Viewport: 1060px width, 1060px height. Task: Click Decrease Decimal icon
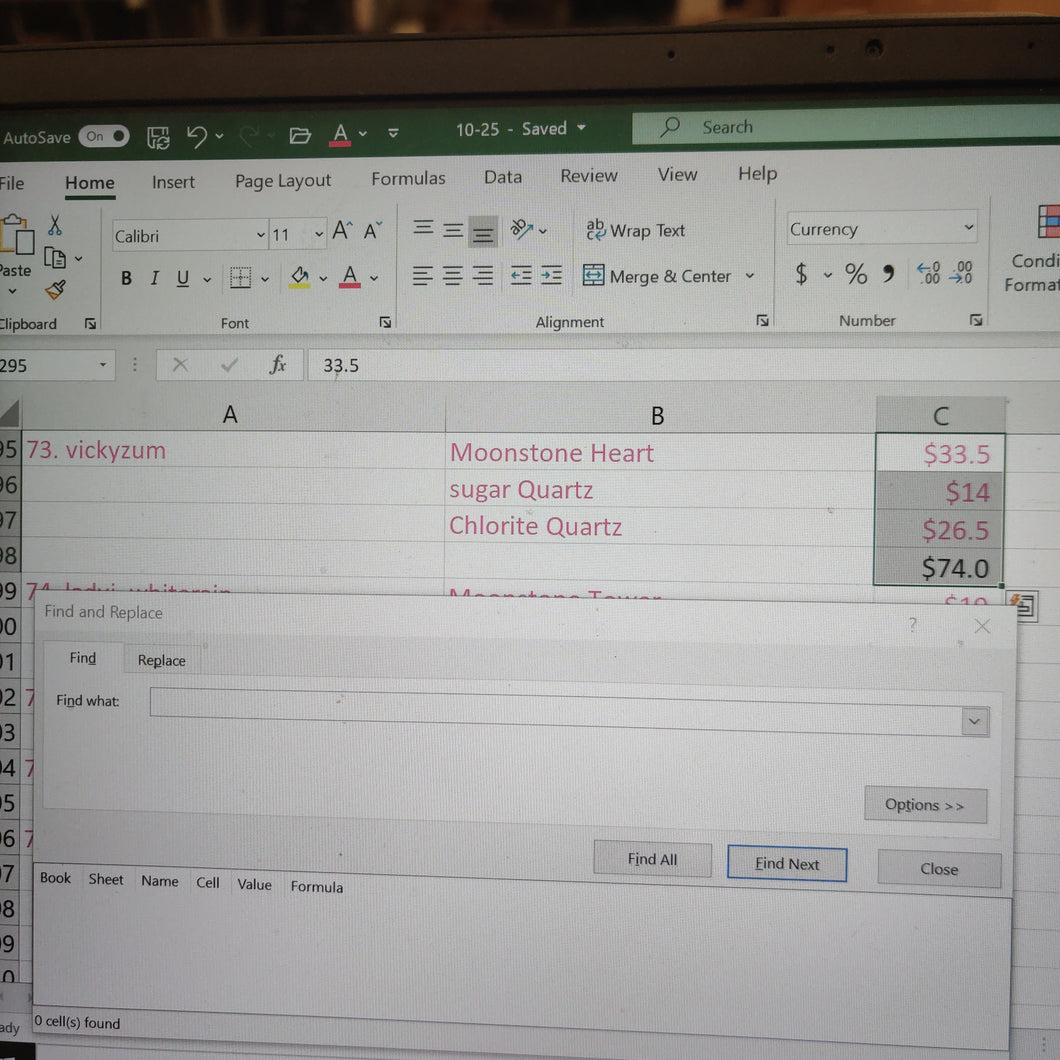point(961,272)
